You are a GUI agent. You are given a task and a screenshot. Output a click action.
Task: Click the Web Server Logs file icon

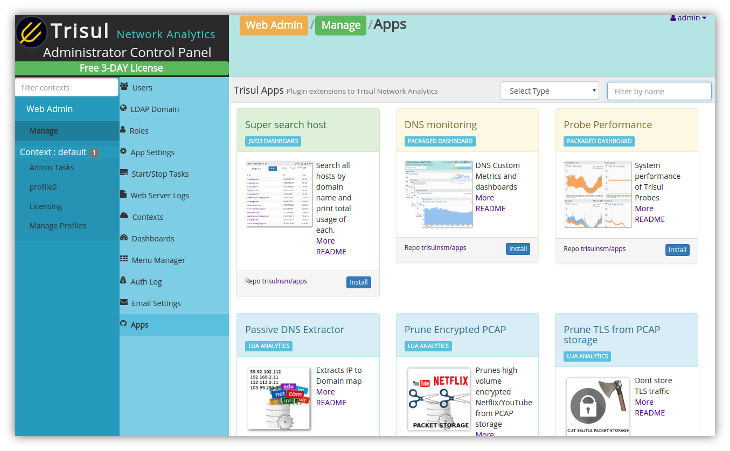pos(123,194)
